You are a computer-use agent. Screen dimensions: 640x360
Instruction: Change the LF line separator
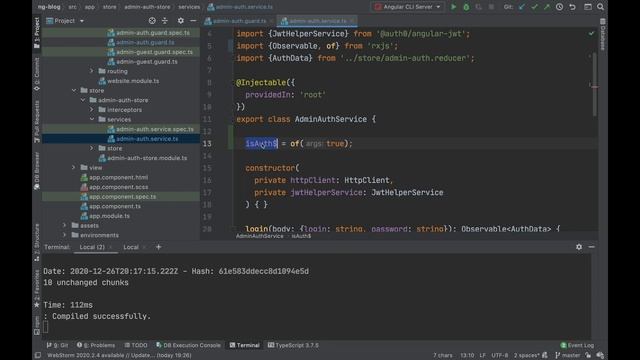coord(482,355)
